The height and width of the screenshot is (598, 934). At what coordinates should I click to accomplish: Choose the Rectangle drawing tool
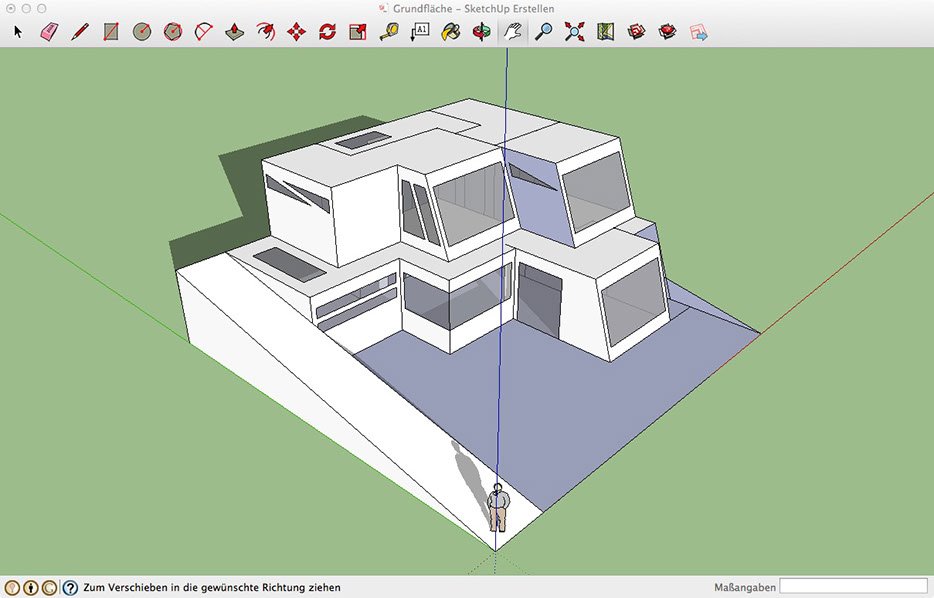pos(111,32)
